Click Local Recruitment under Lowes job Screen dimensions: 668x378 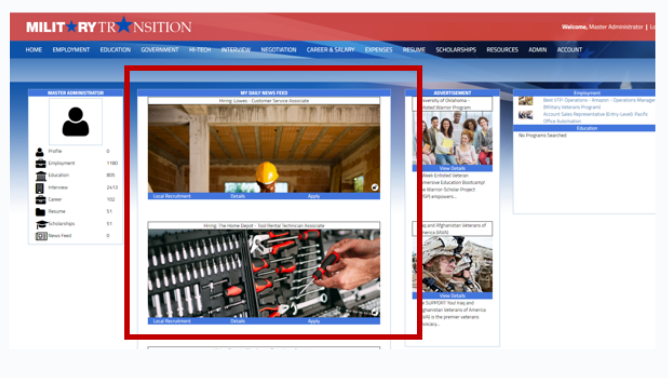coord(172,196)
